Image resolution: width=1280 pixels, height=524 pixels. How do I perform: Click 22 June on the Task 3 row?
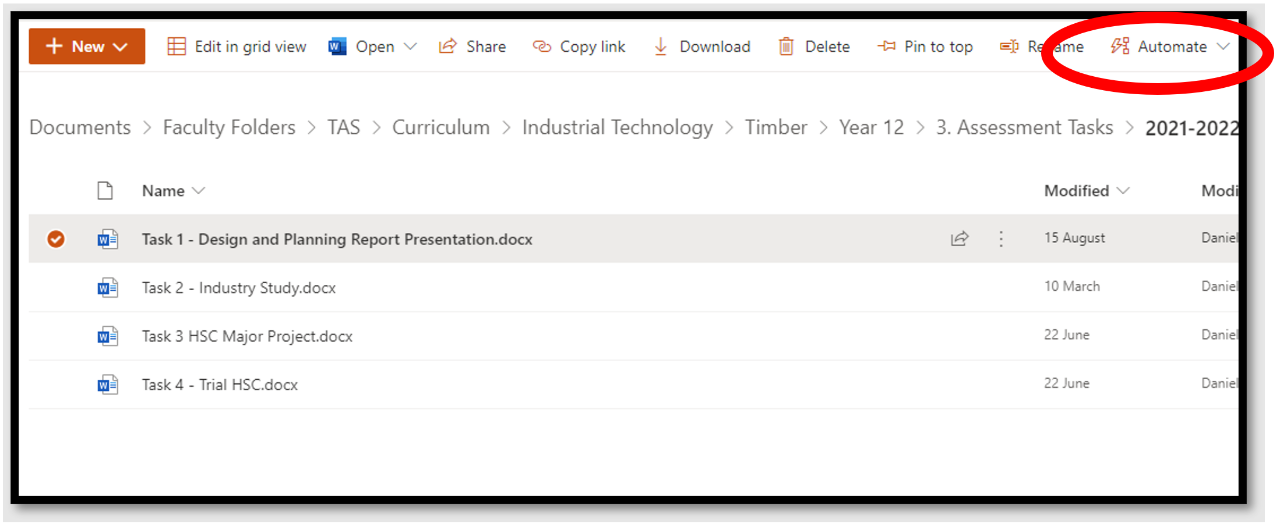pyautogui.click(x=1067, y=335)
